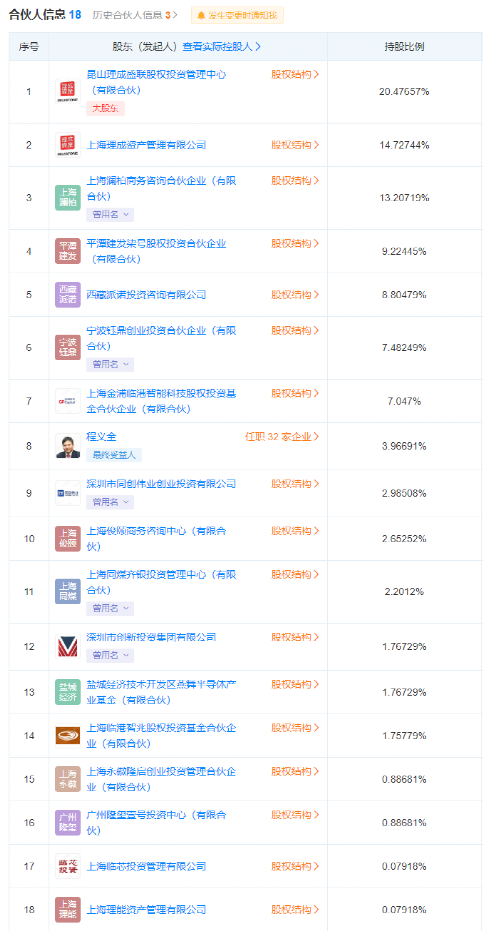Click the 平潭建发 logo badge

[68, 251]
